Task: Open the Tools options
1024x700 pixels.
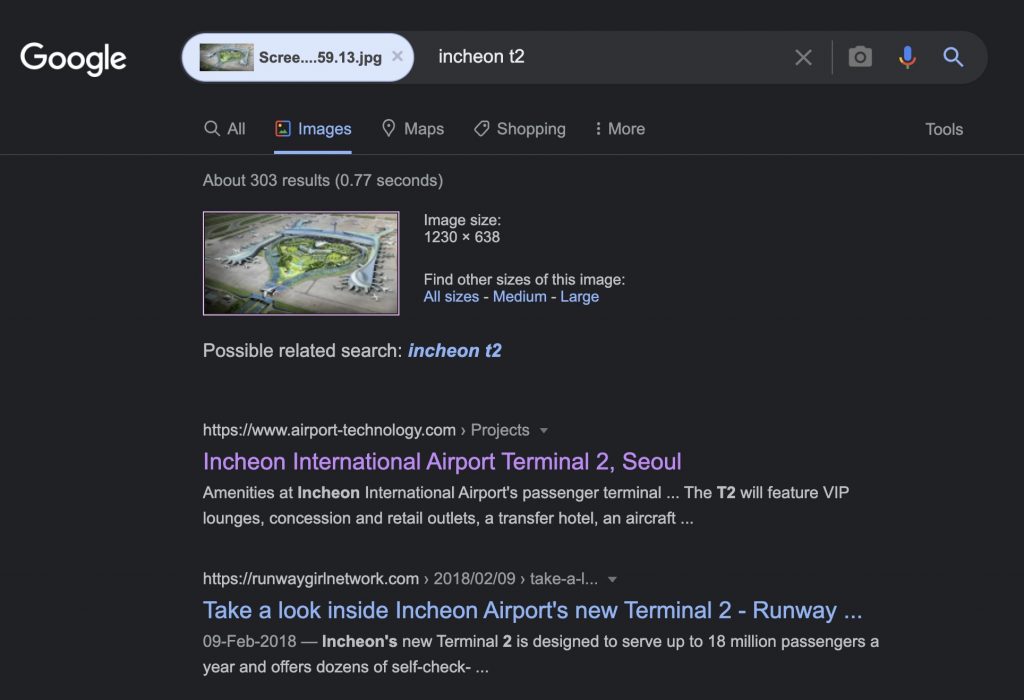Action: pos(944,129)
